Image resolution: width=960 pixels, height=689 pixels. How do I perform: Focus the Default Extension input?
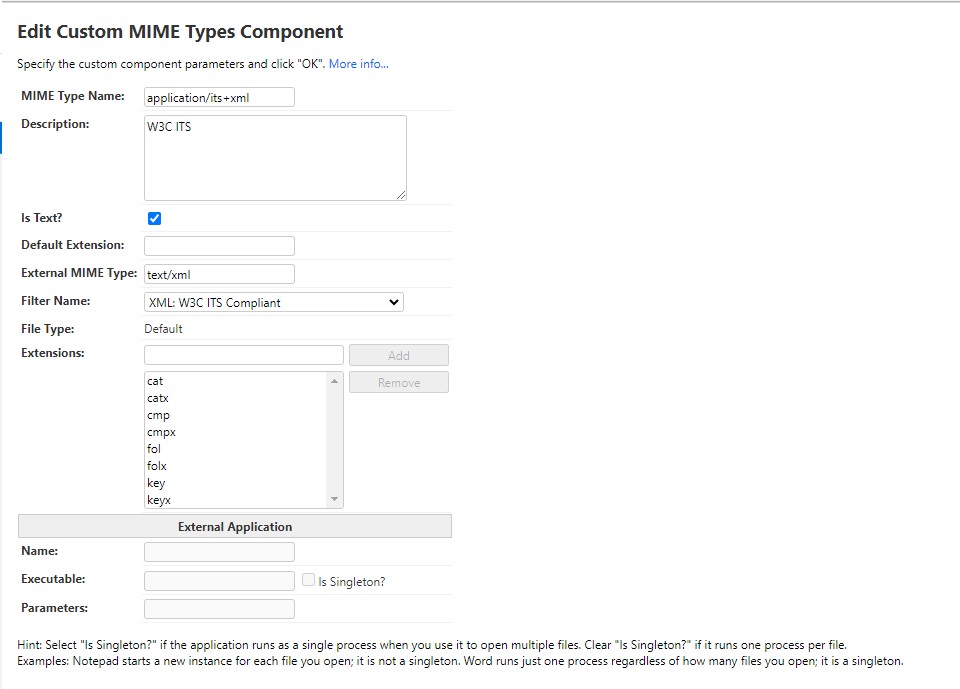pyautogui.click(x=218, y=245)
